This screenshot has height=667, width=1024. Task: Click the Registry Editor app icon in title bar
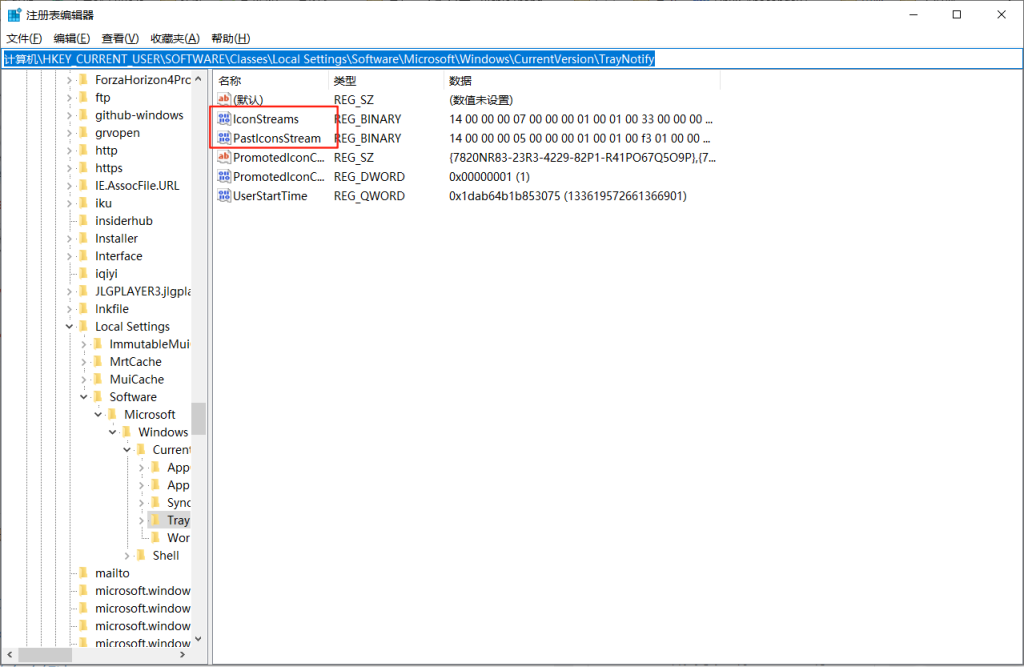[15, 14]
